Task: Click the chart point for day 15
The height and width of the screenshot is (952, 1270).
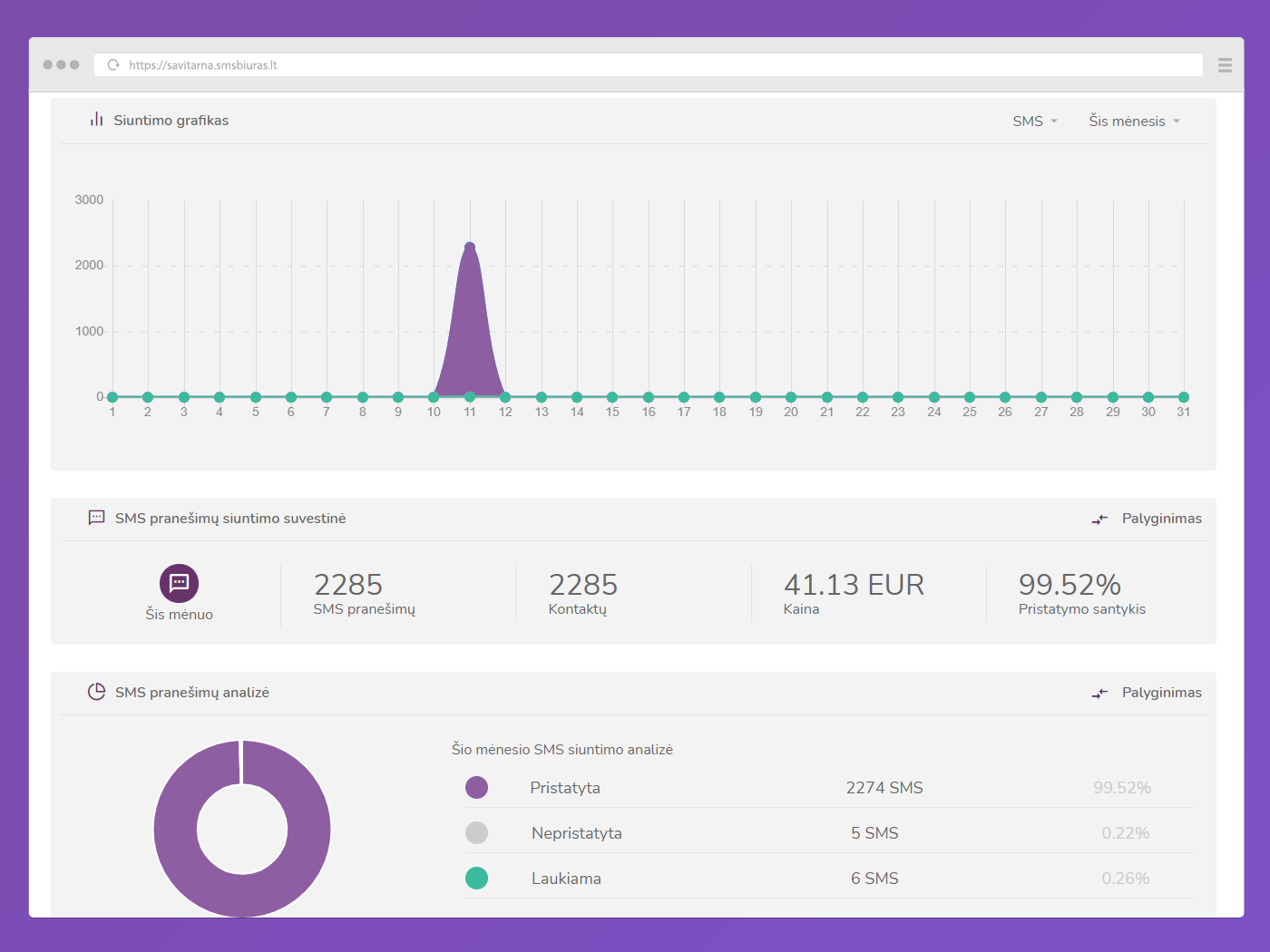Action: click(x=612, y=397)
